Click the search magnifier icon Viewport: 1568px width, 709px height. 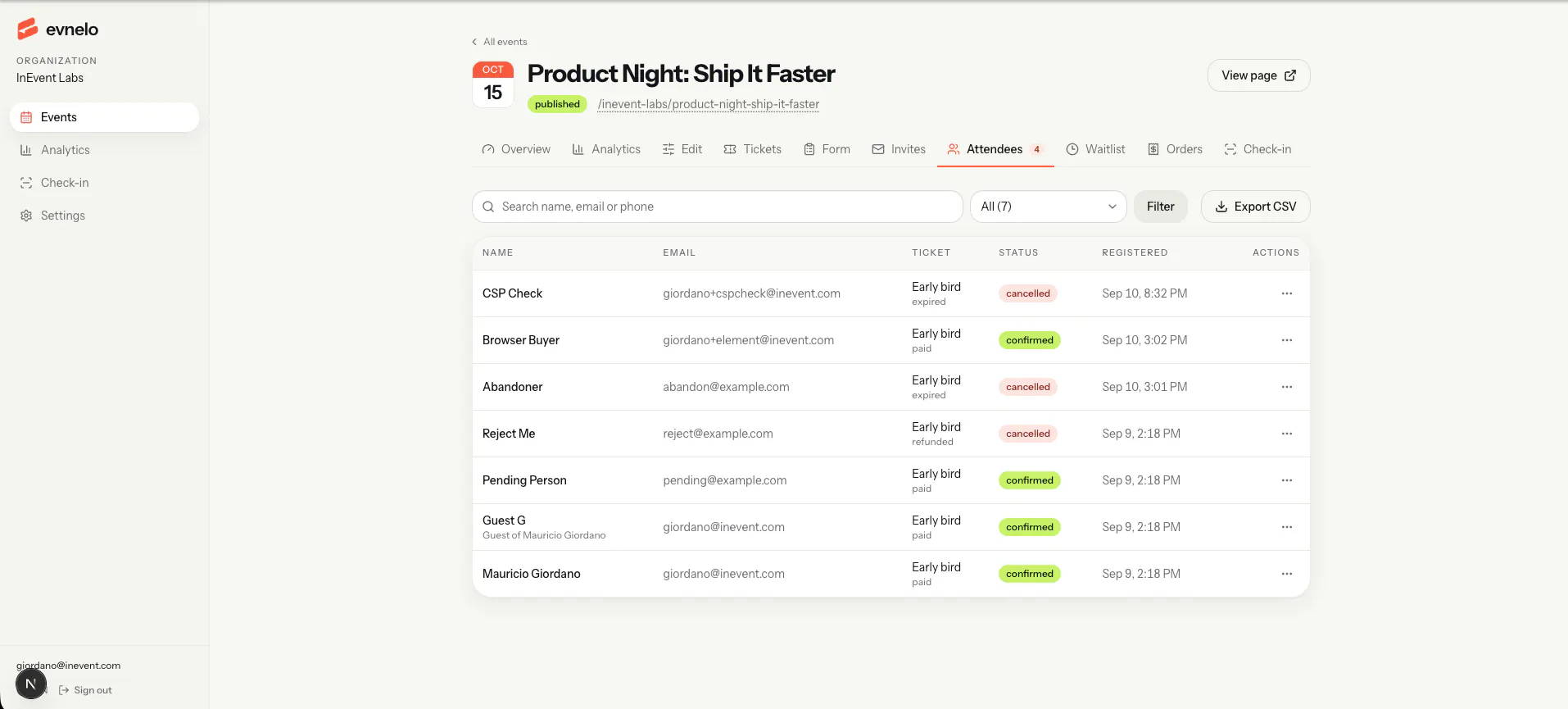point(488,207)
